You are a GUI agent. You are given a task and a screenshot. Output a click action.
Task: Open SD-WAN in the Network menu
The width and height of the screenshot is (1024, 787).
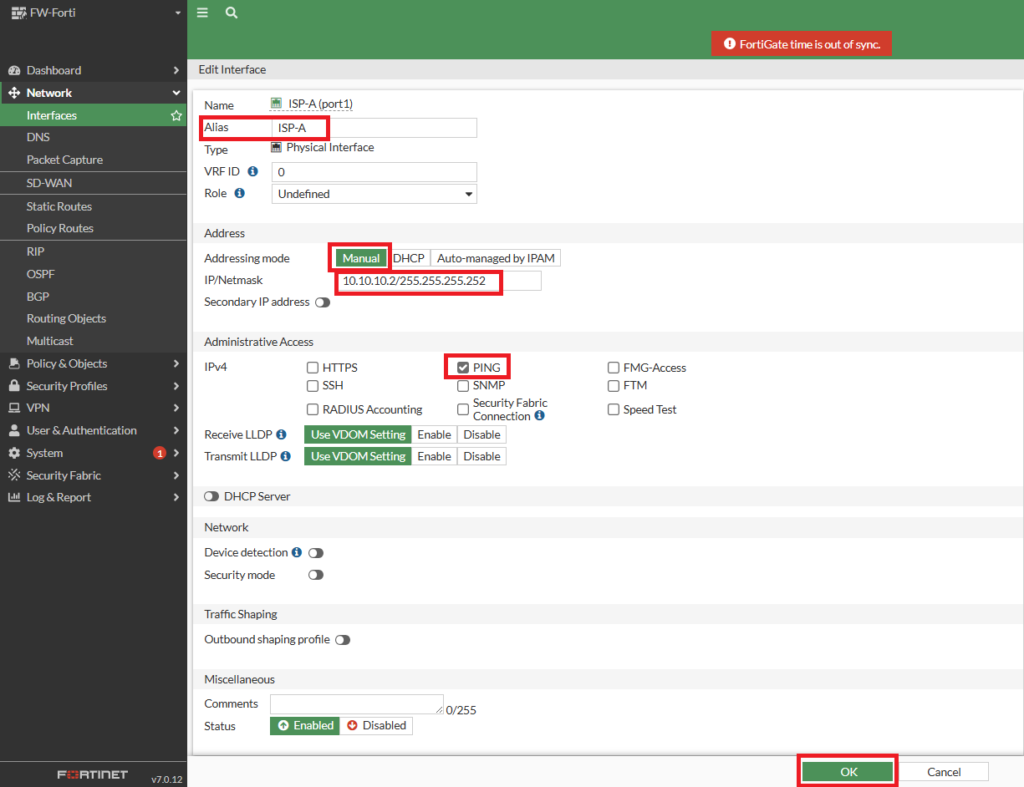click(49, 183)
